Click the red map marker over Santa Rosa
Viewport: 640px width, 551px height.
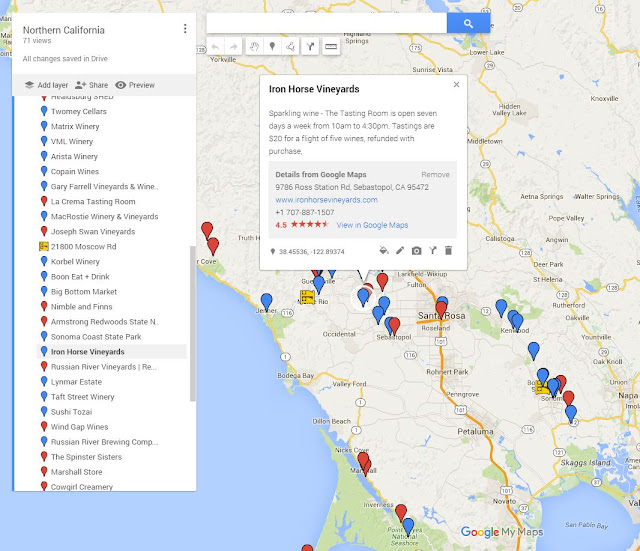pyautogui.click(x=441, y=309)
